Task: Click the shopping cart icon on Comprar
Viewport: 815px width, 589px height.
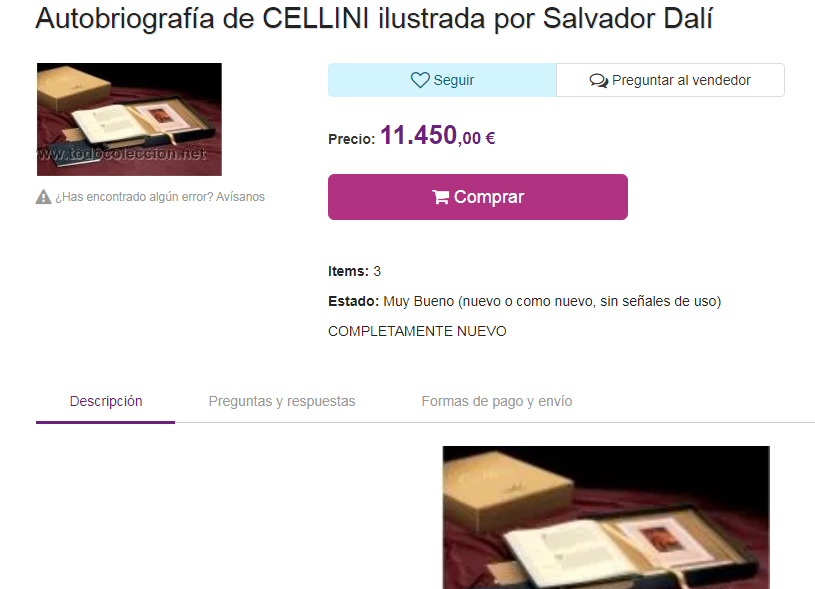Action: coord(440,197)
